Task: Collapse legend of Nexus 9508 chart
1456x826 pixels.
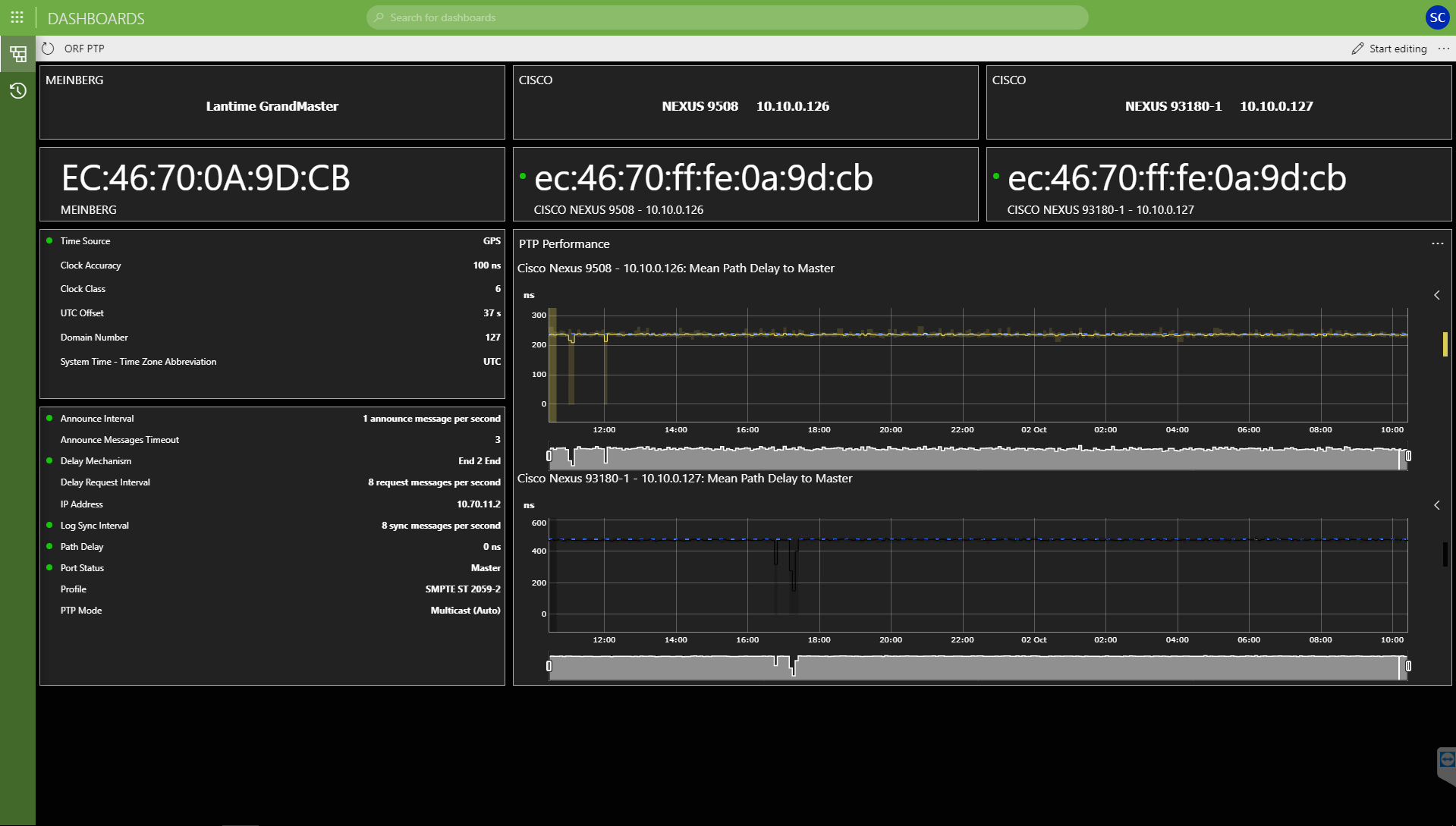Action: point(1436,295)
